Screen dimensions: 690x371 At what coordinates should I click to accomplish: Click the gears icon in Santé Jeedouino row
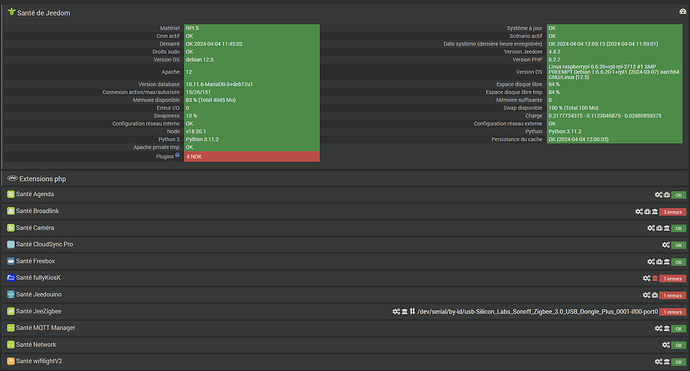click(646, 295)
